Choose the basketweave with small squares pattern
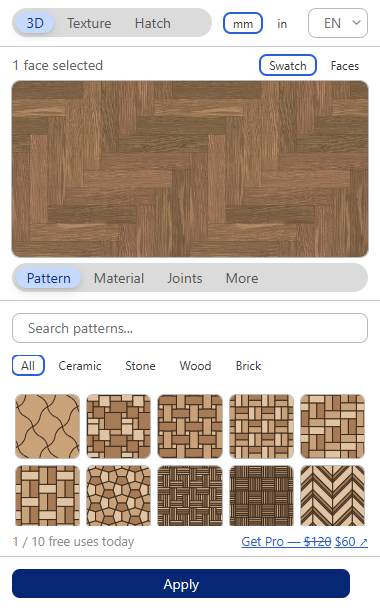This screenshot has width=380, height=610. (x=190, y=426)
